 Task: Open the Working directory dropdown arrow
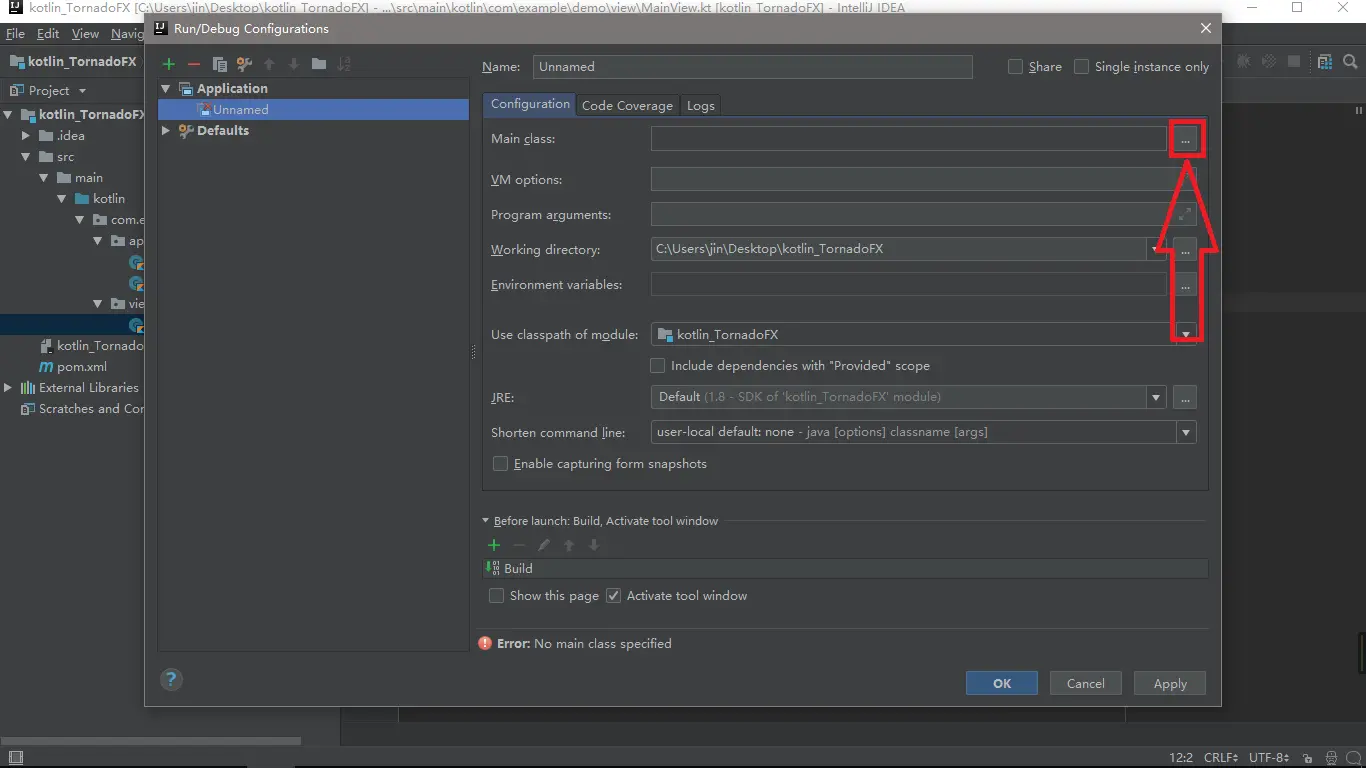click(x=1156, y=250)
